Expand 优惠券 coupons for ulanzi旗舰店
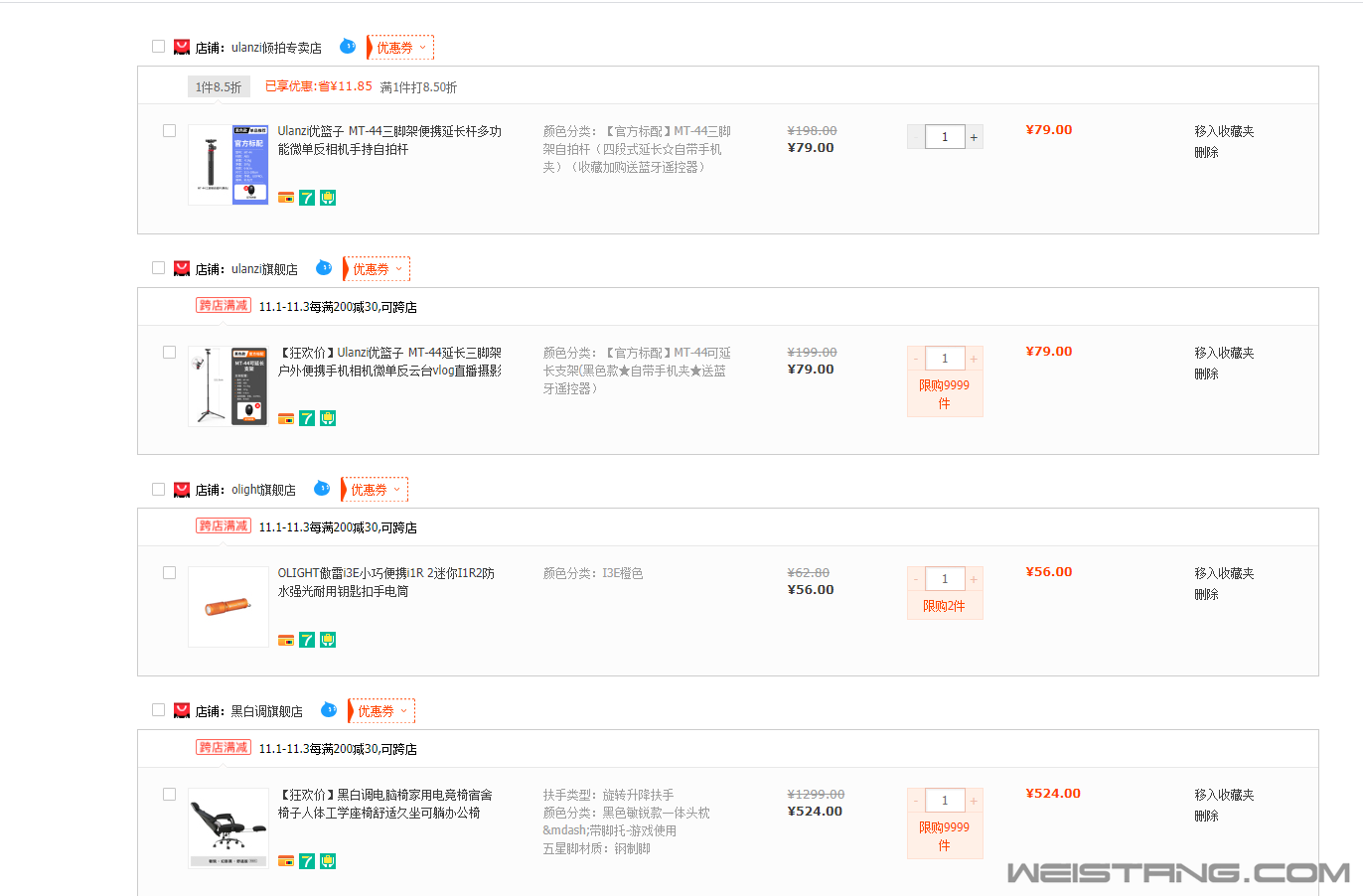The image size is (1363, 896). click(378, 268)
